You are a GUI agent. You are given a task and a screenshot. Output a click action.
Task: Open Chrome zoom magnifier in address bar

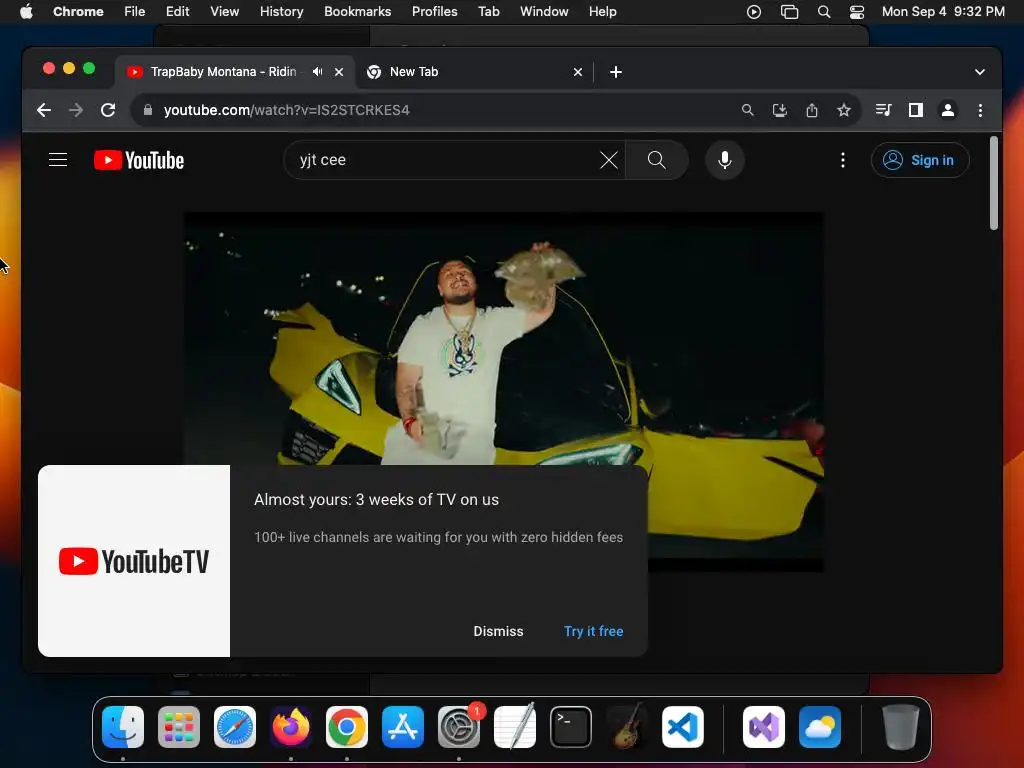pos(748,110)
